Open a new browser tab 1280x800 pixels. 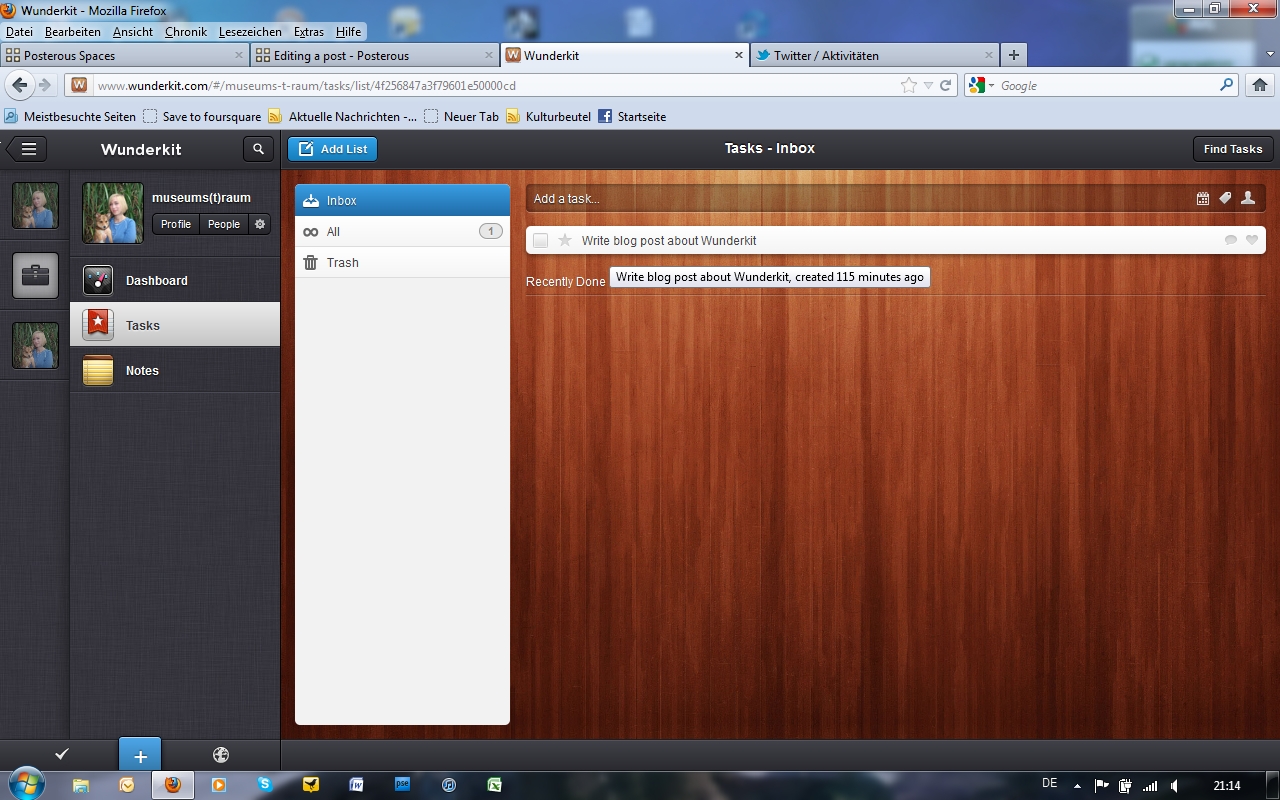pyautogui.click(x=1014, y=56)
